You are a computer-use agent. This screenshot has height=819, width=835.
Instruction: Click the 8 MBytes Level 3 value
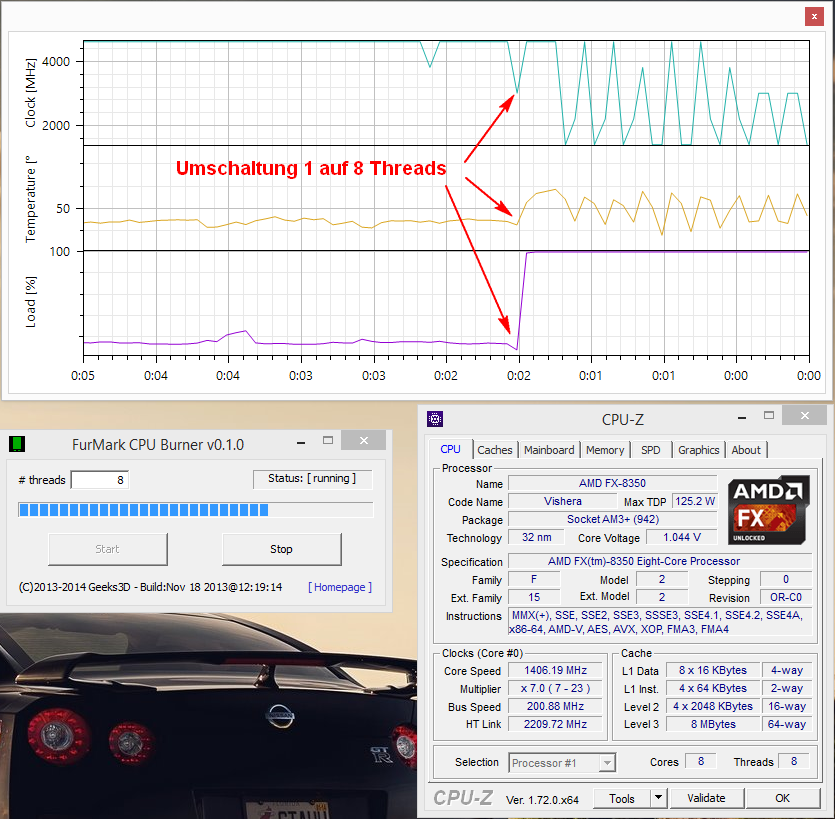pos(713,724)
